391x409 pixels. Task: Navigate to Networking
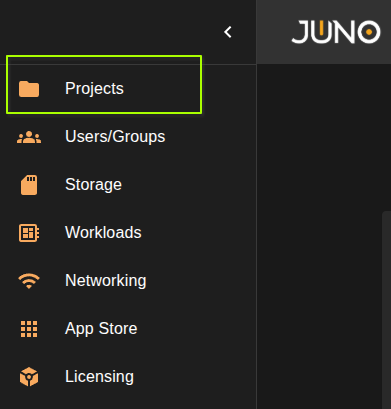tap(106, 281)
